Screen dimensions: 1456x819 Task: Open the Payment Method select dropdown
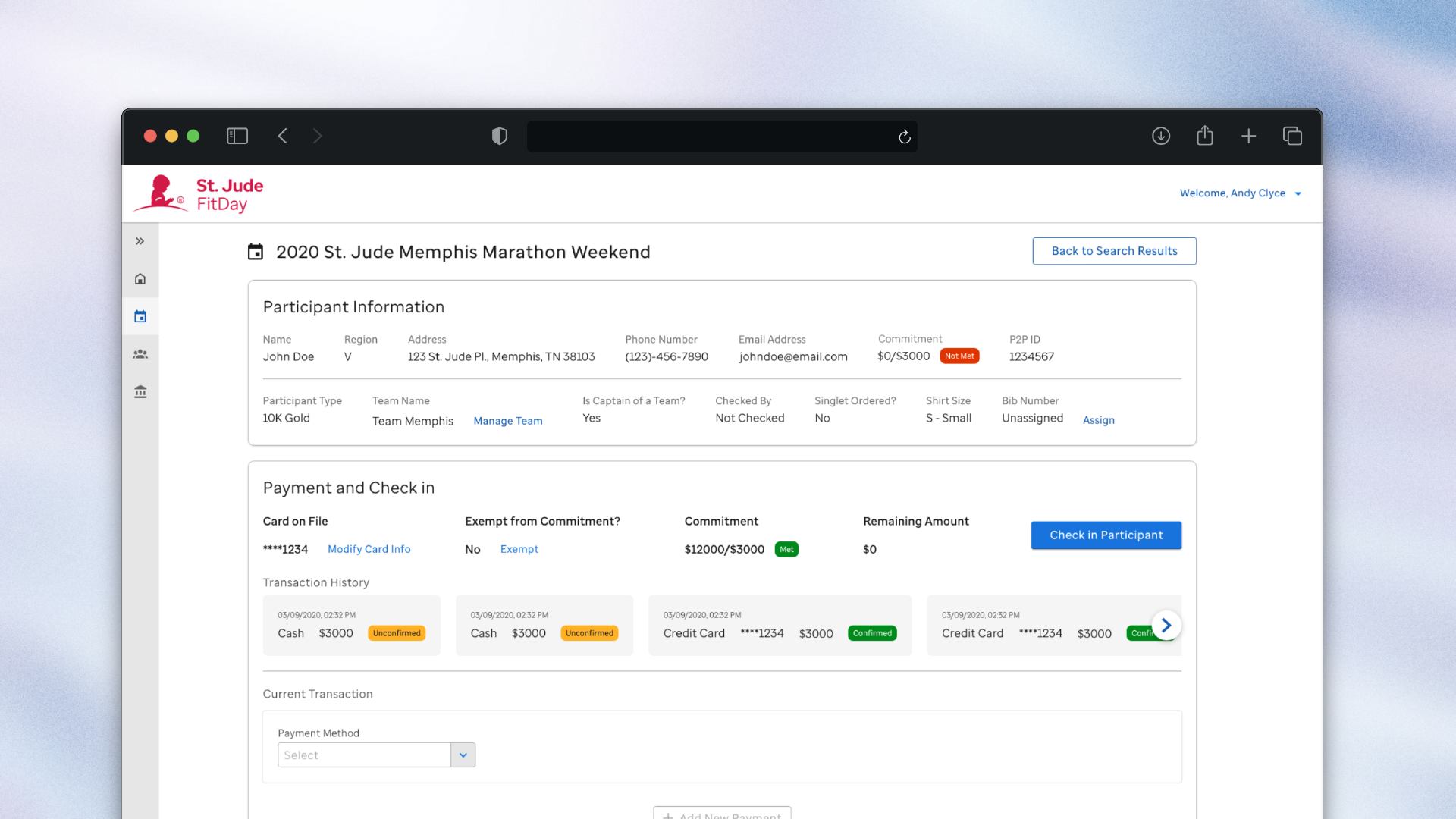tap(376, 755)
